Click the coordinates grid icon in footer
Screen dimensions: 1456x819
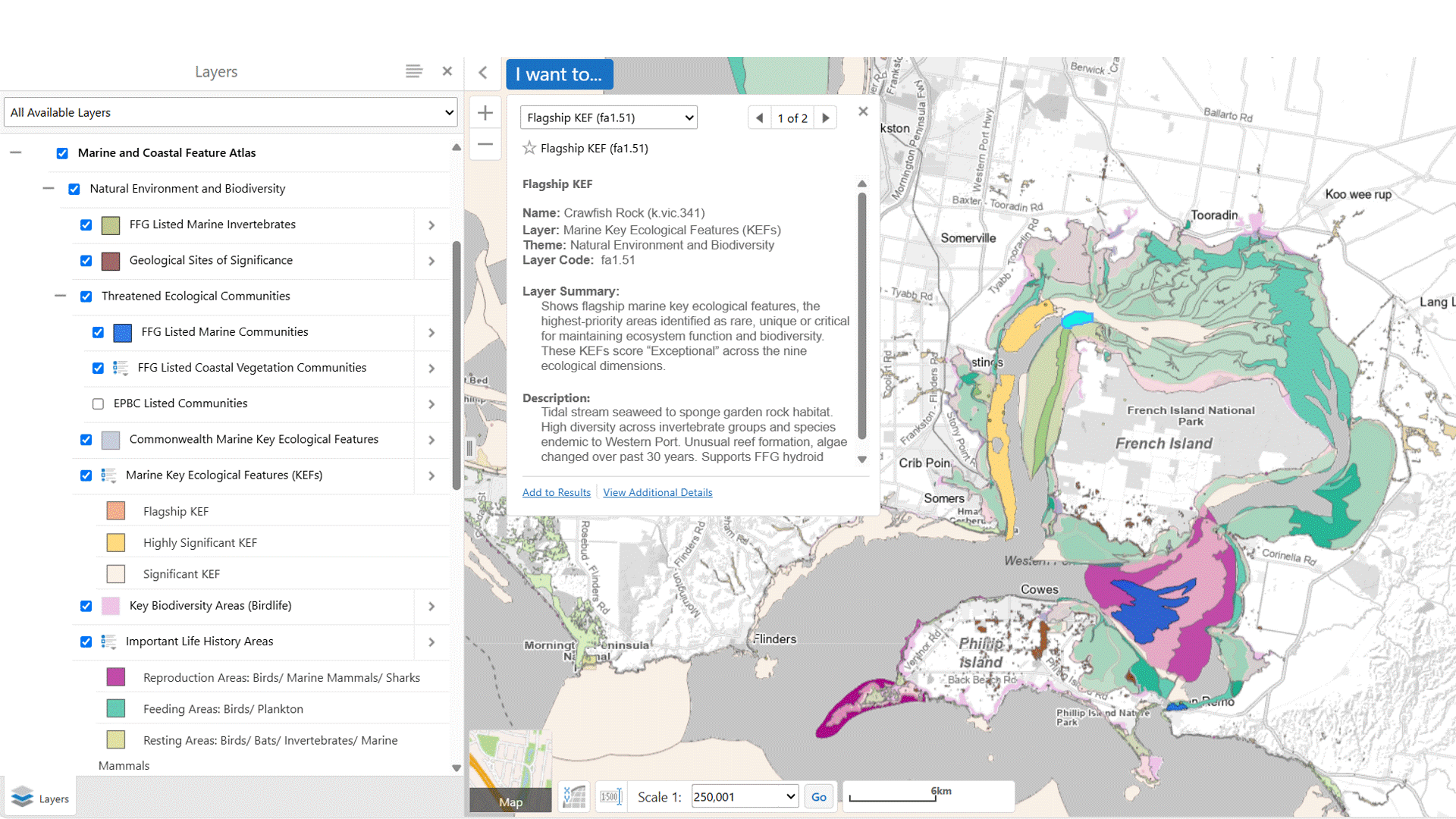pos(574,797)
